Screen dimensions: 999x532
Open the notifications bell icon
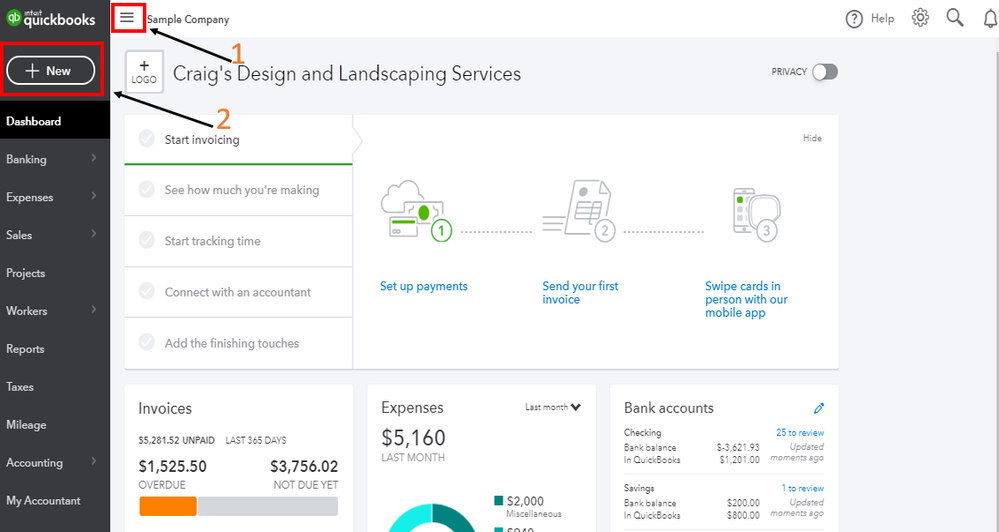click(x=990, y=18)
